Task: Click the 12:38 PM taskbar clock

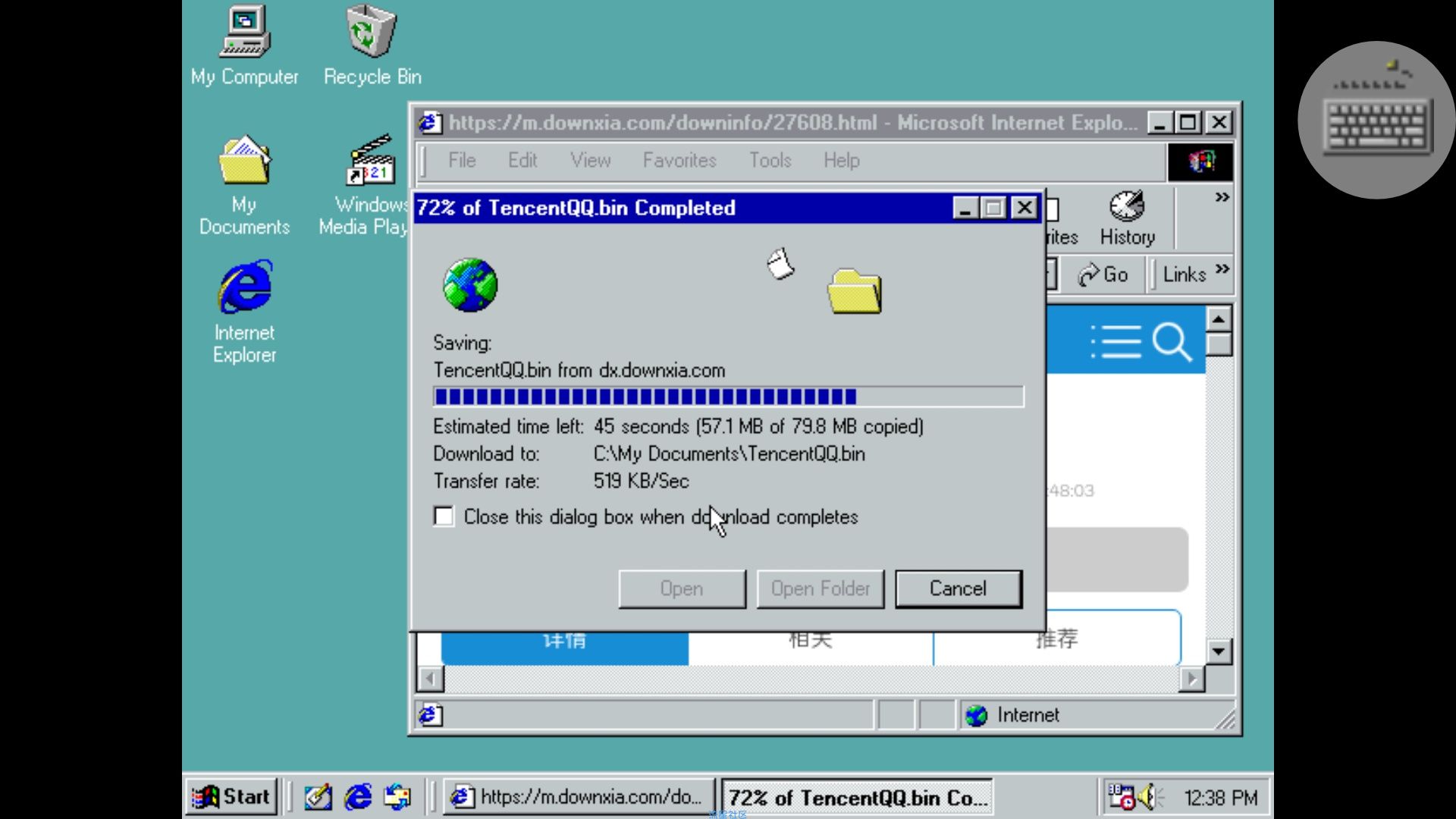Action: click(1221, 798)
